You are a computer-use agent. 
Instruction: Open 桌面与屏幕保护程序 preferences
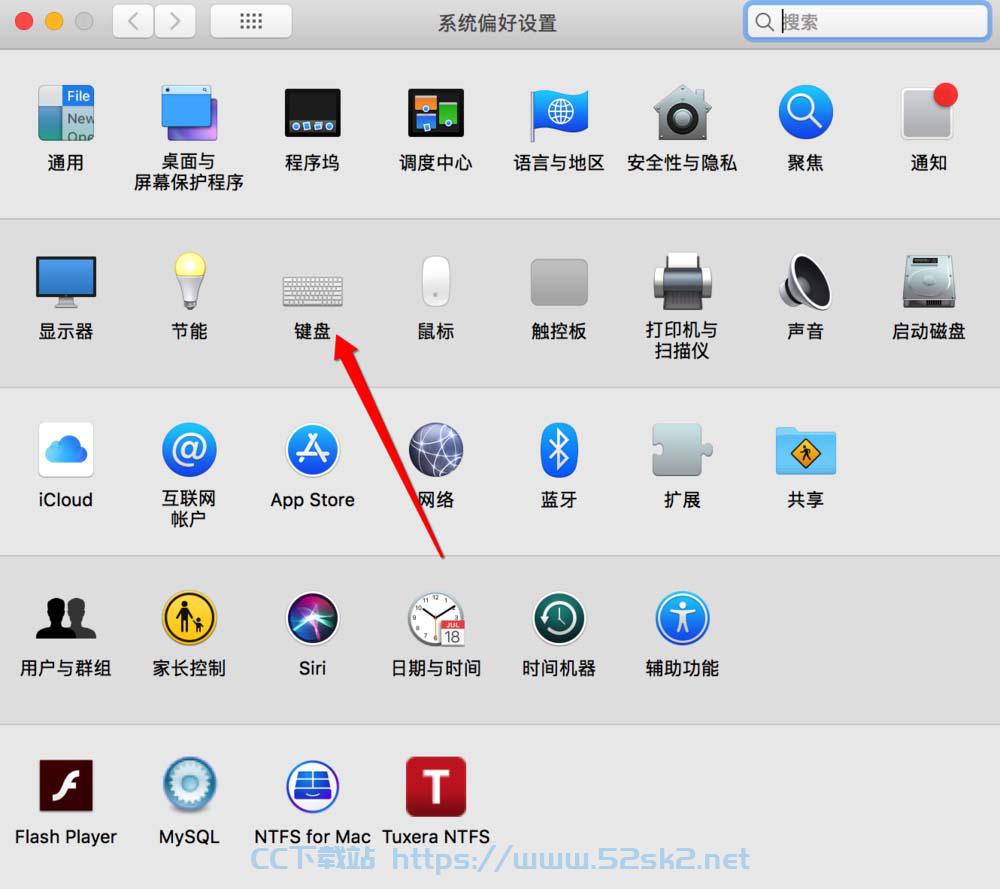(x=189, y=113)
